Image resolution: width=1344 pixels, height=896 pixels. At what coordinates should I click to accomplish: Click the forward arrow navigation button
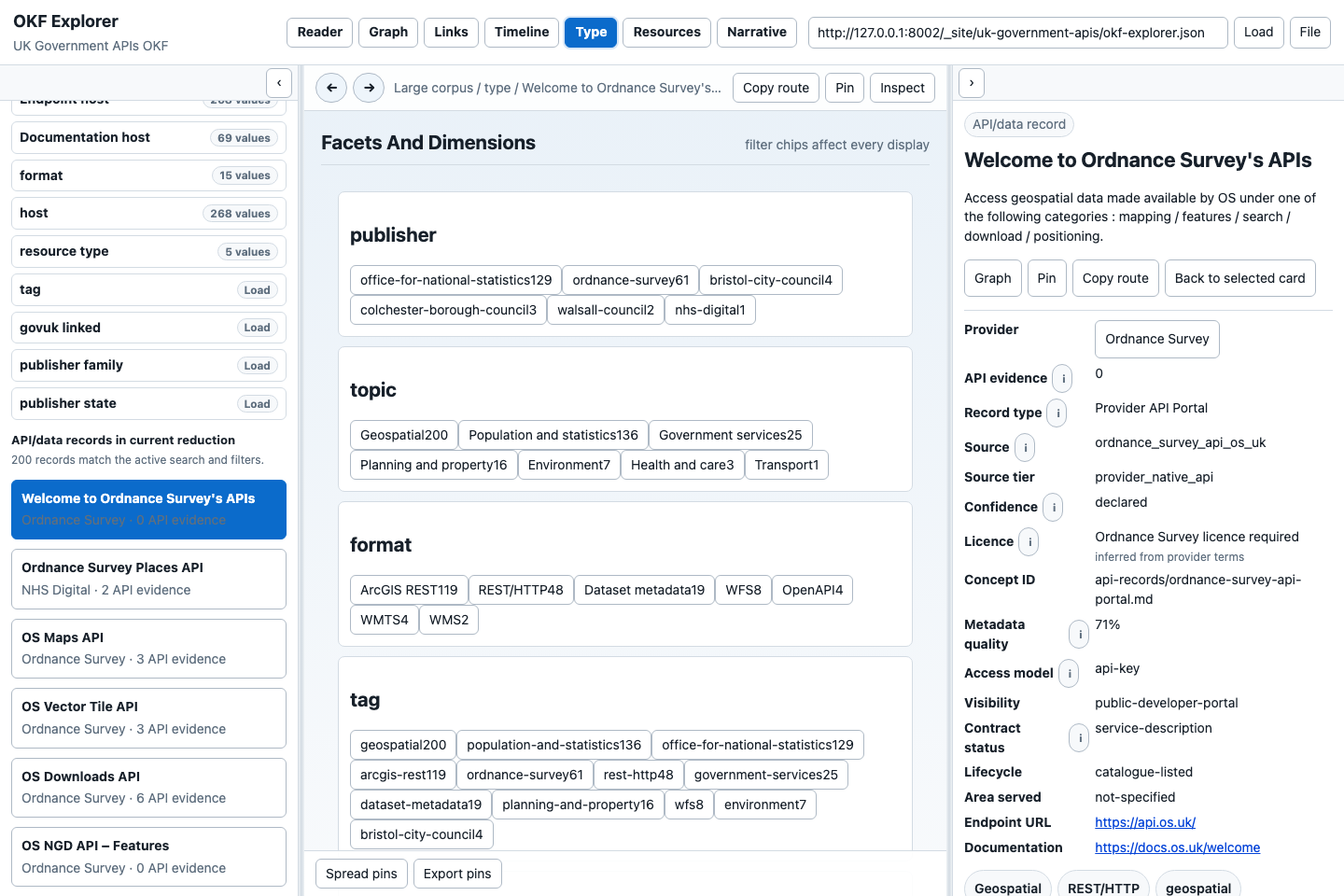click(x=369, y=88)
